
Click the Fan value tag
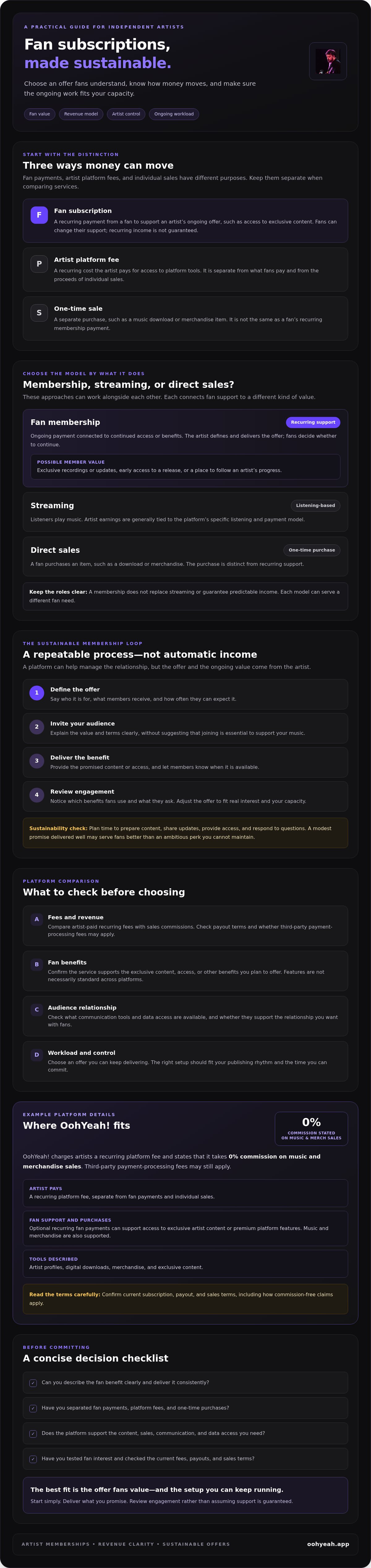[40, 114]
